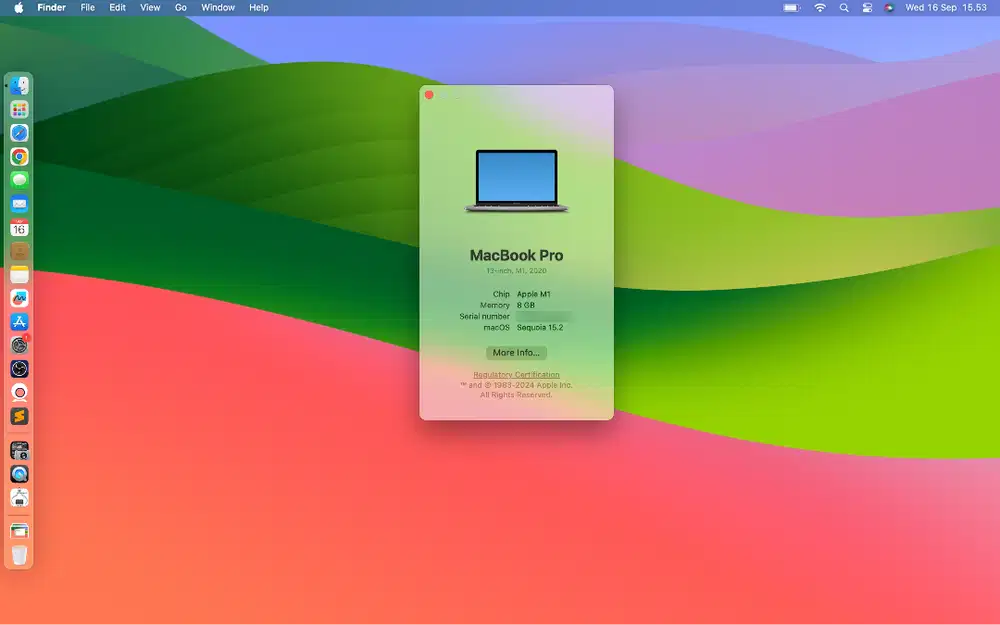Select the MacBook Pro title text
Image resolution: width=1000 pixels, height=625 pixels.
pyautogui.click(x=517, y=255)
